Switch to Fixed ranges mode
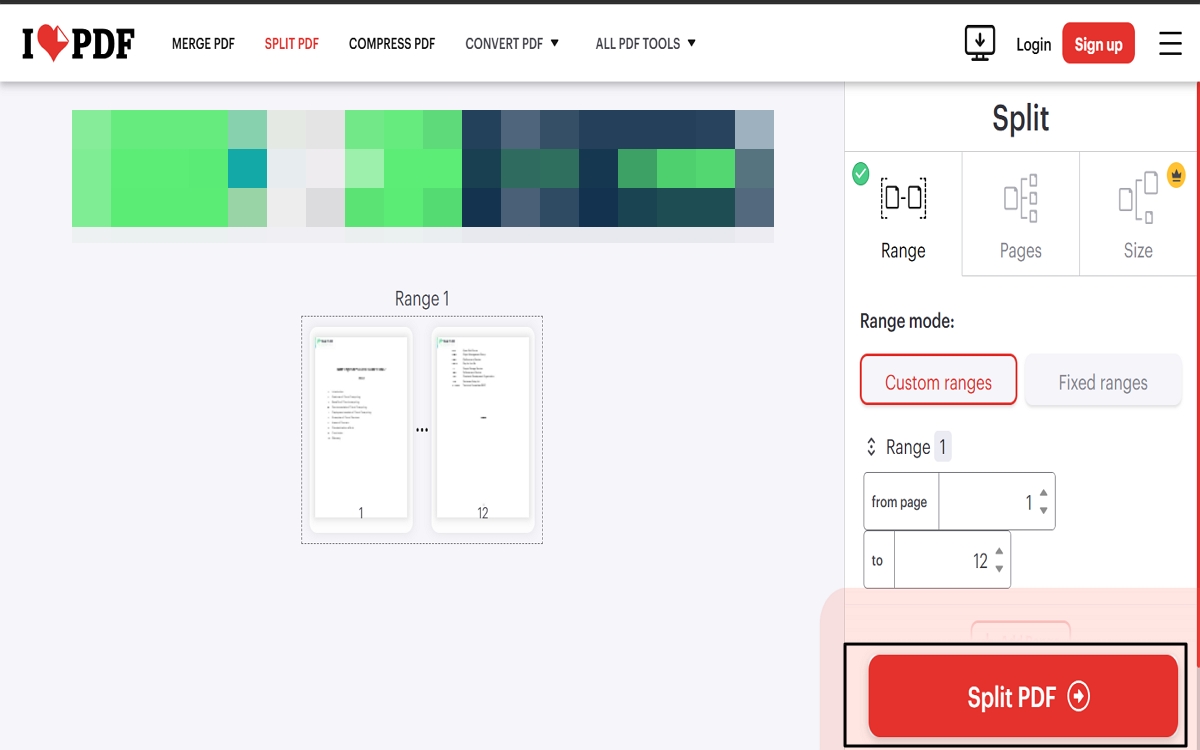Image resolution: width=1200 pixels, height=750 pixels. pos(1103,382)
